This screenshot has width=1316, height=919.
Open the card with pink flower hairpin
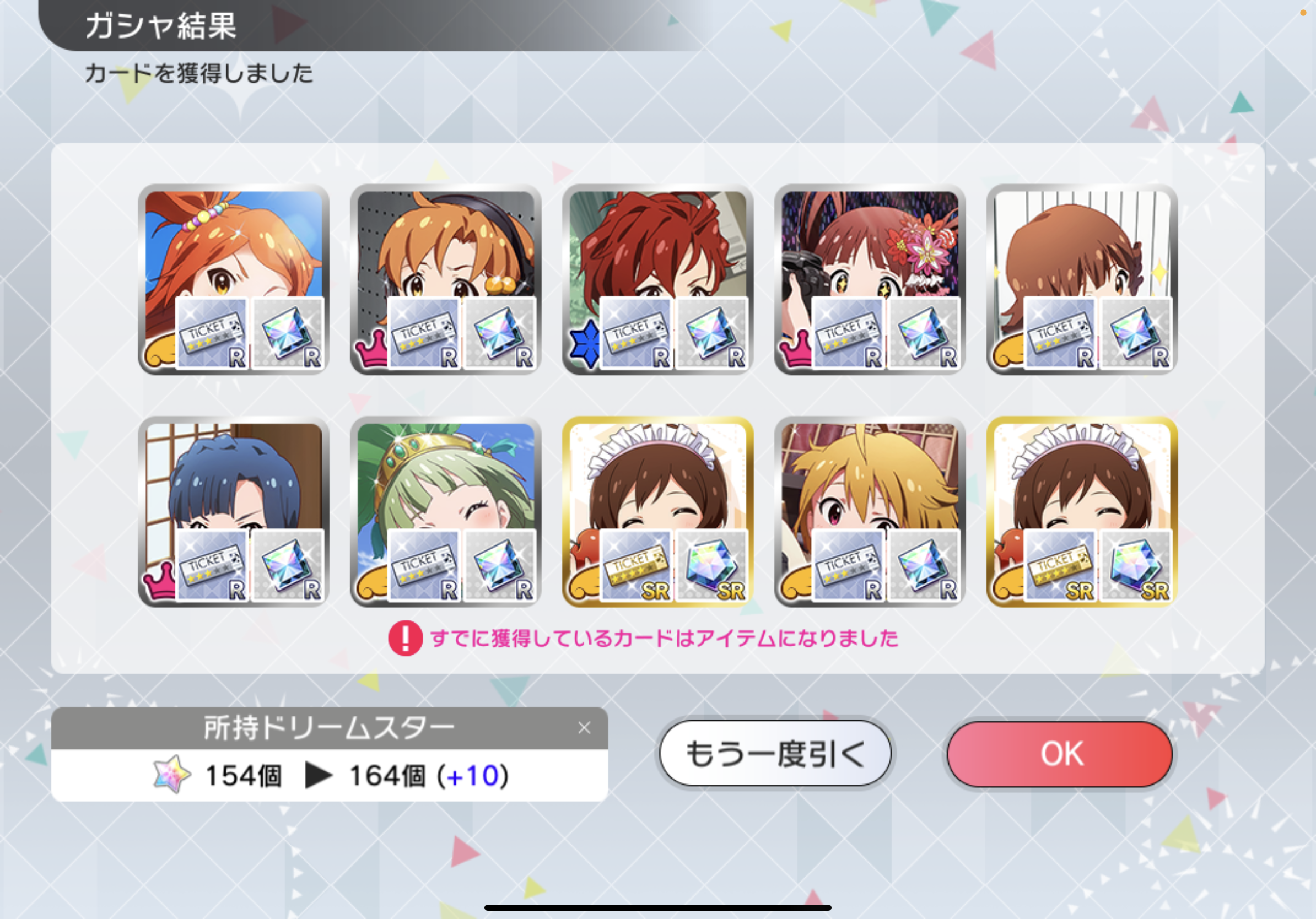click(x=870, y=279)
